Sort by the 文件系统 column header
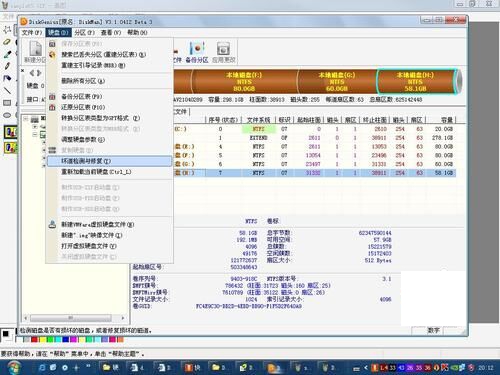This screenshot has height=375, width=500. tap(258, 120)
